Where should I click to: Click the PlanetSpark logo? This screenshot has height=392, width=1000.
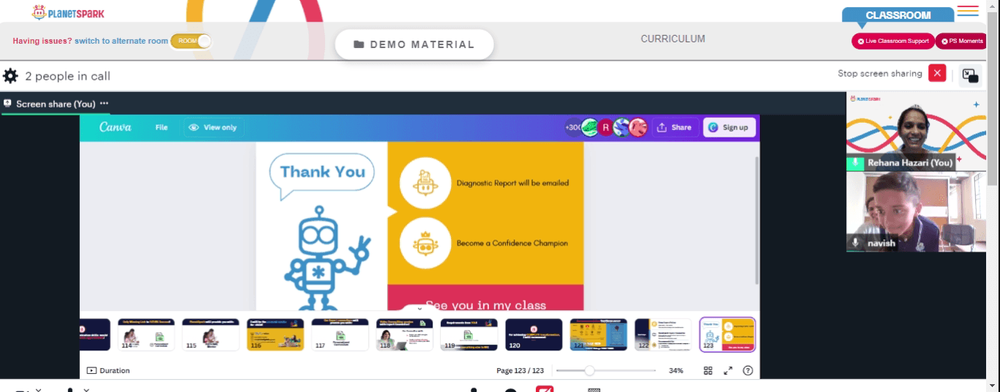(68, 12)
